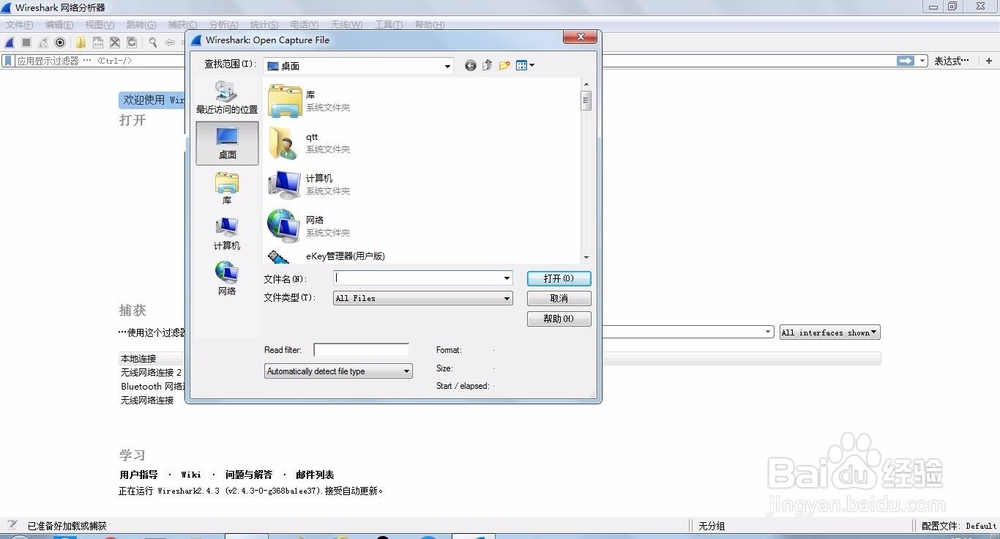Click the find packet magnifier icon
Screen dimensions: 1000x539
[x=153, y=43]
